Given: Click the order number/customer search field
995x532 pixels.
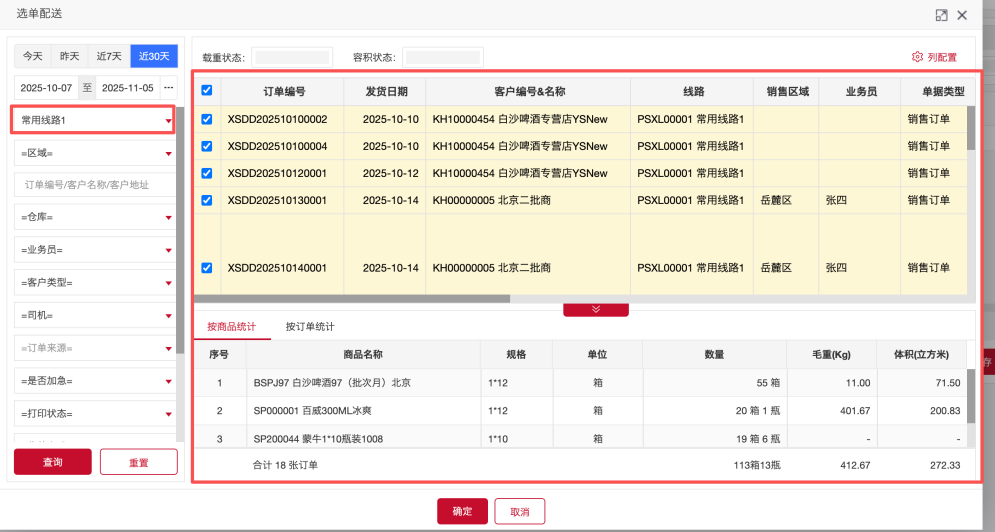Looking at the screenshot, I should pyautogui.click(x=95, y=185).
